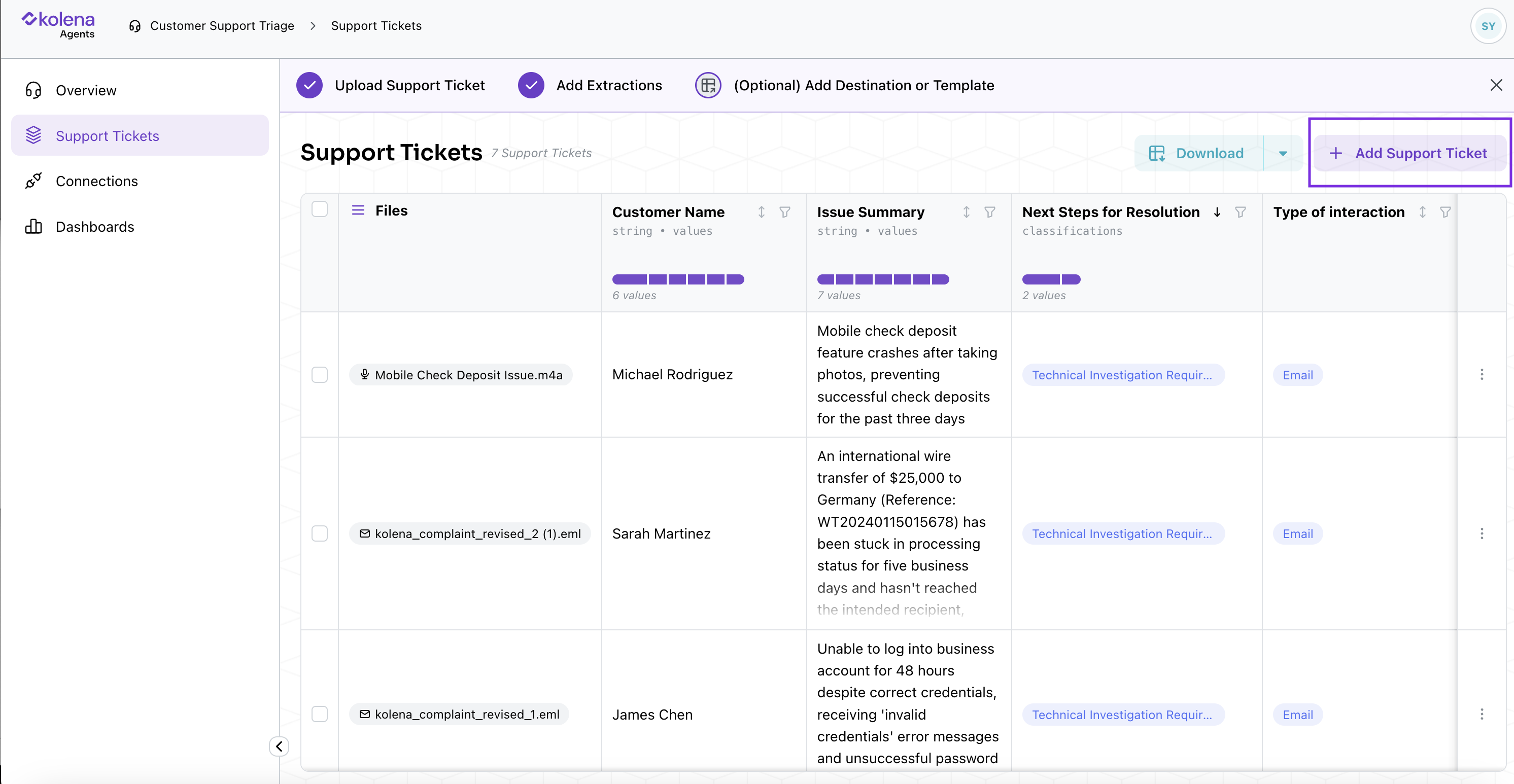Open row actions for Michael Rodriguez ticket
This screenshot has width=1514, height=784.
pyautogui.click(x=1481, y=374)
